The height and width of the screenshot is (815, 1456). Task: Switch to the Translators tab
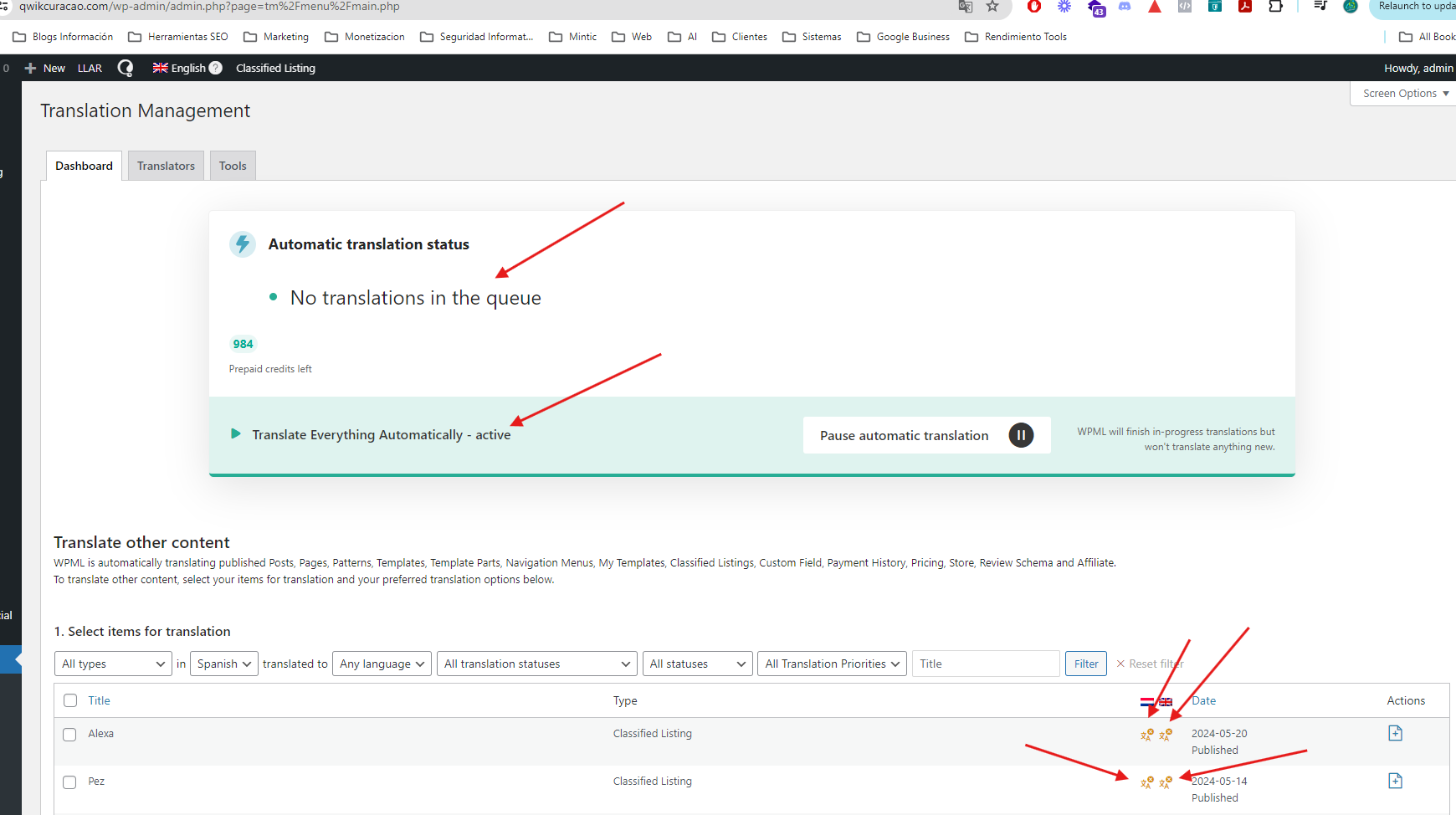(166, 166)
